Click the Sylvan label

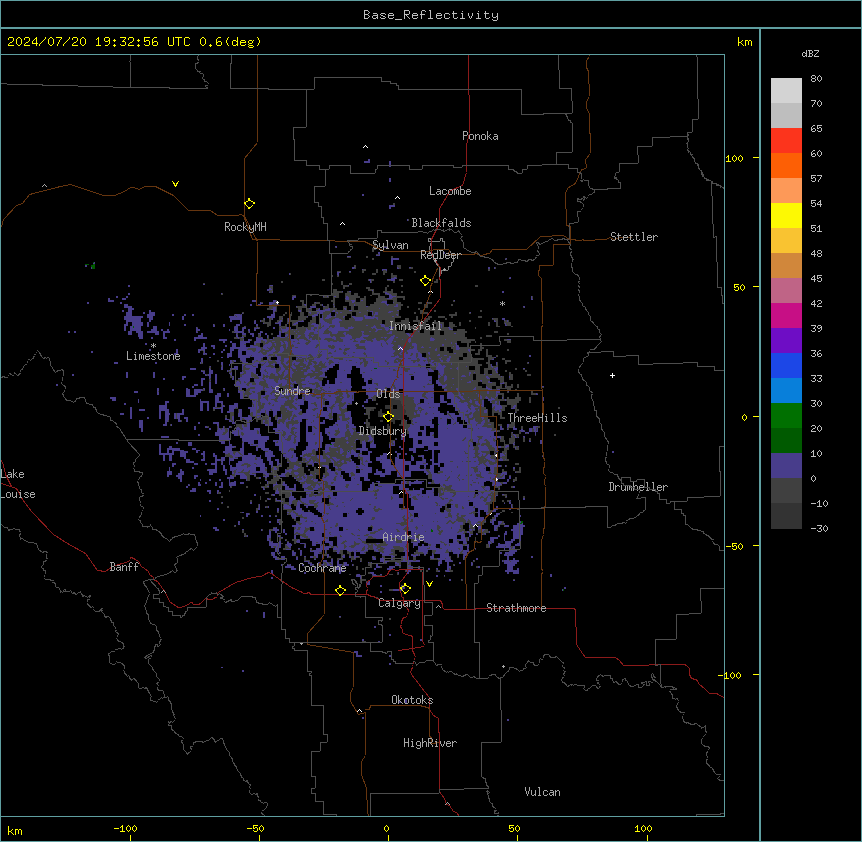click(390, 245)
